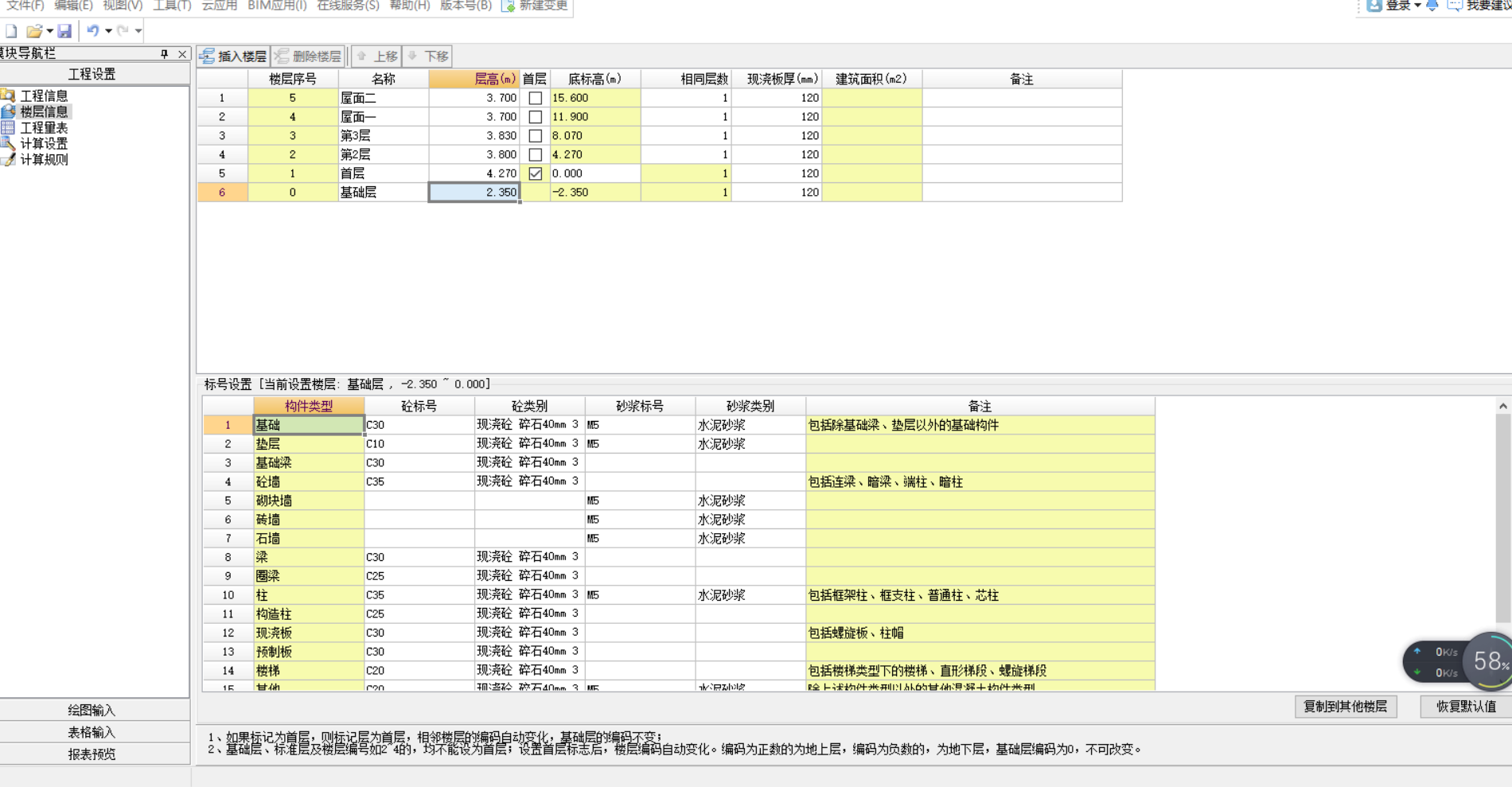Open the redo history dropdown arrow

pos(138,31)
